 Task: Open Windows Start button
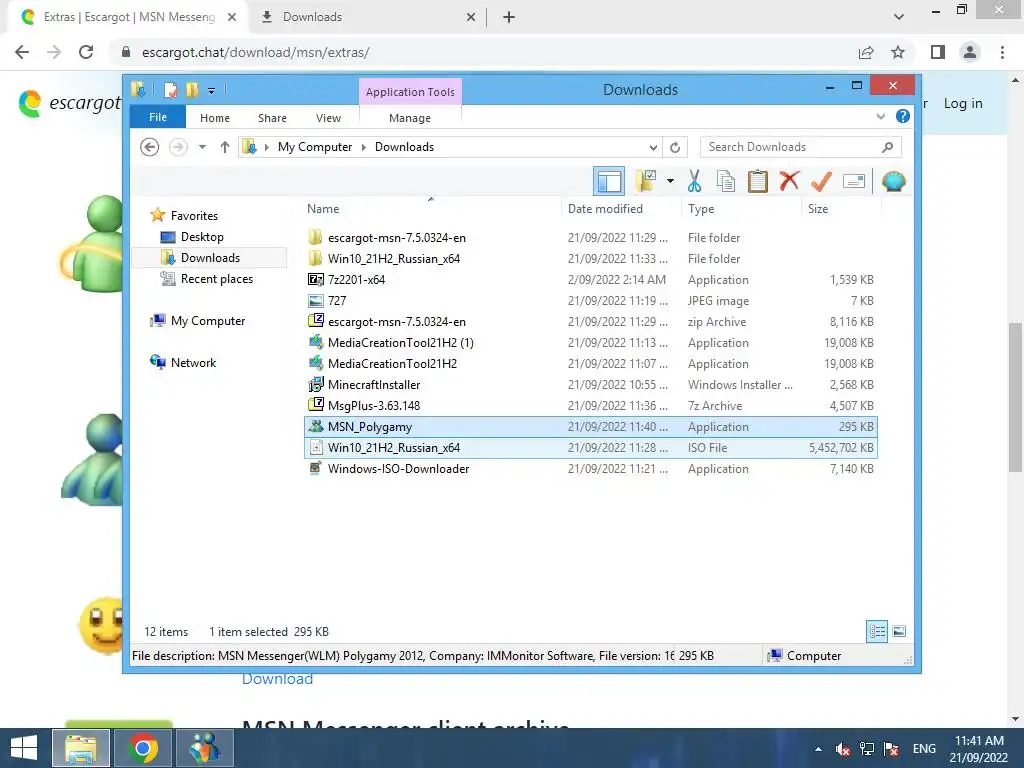(x=24, y=748)
